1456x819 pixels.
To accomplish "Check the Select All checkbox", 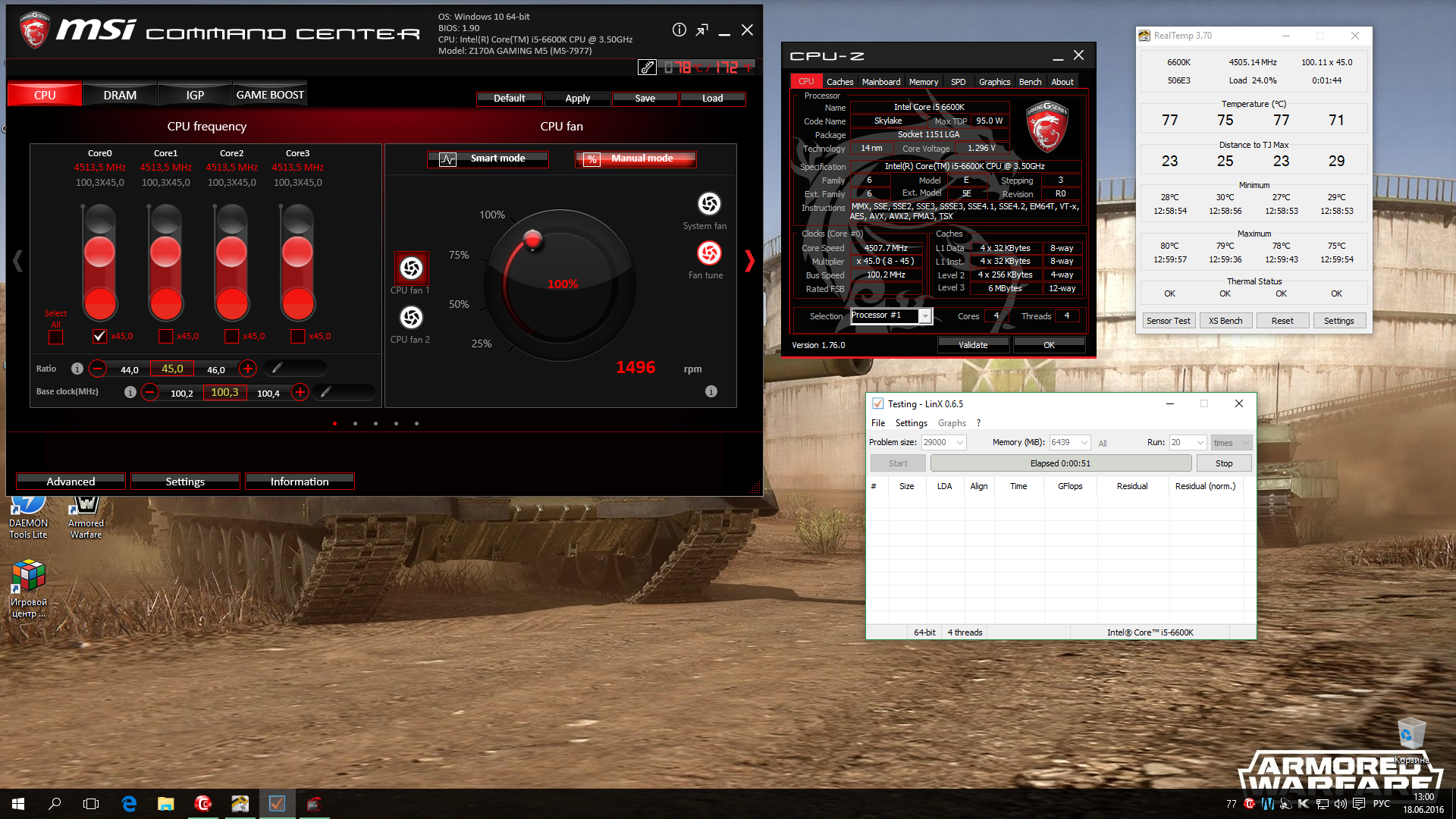I will 55,337.
